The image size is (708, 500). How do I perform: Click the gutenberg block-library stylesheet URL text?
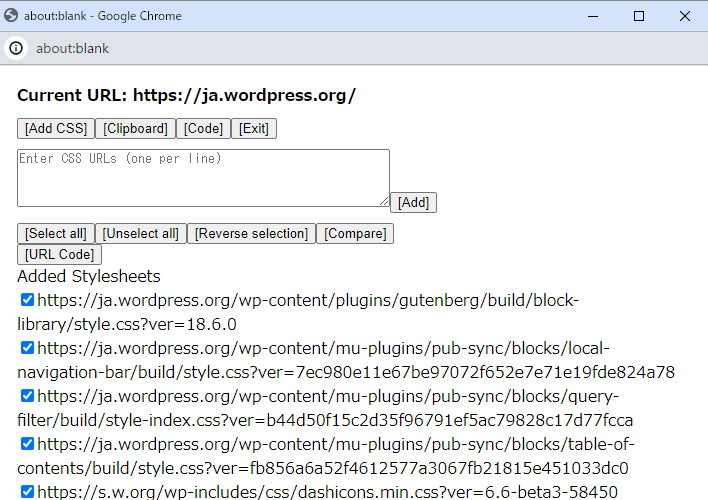298,312
